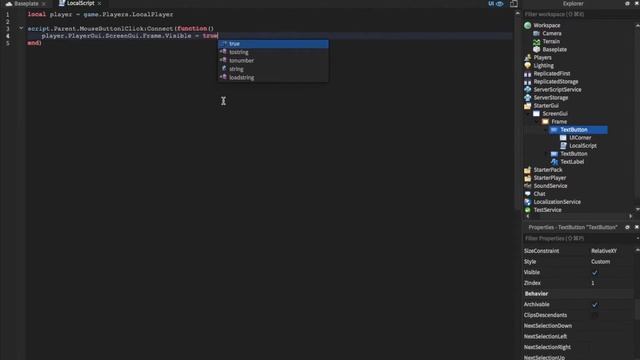Viewport: 640px width, 360px height.
Task: Click the UICorner icon in Explorer
Action: coord(563,138)
